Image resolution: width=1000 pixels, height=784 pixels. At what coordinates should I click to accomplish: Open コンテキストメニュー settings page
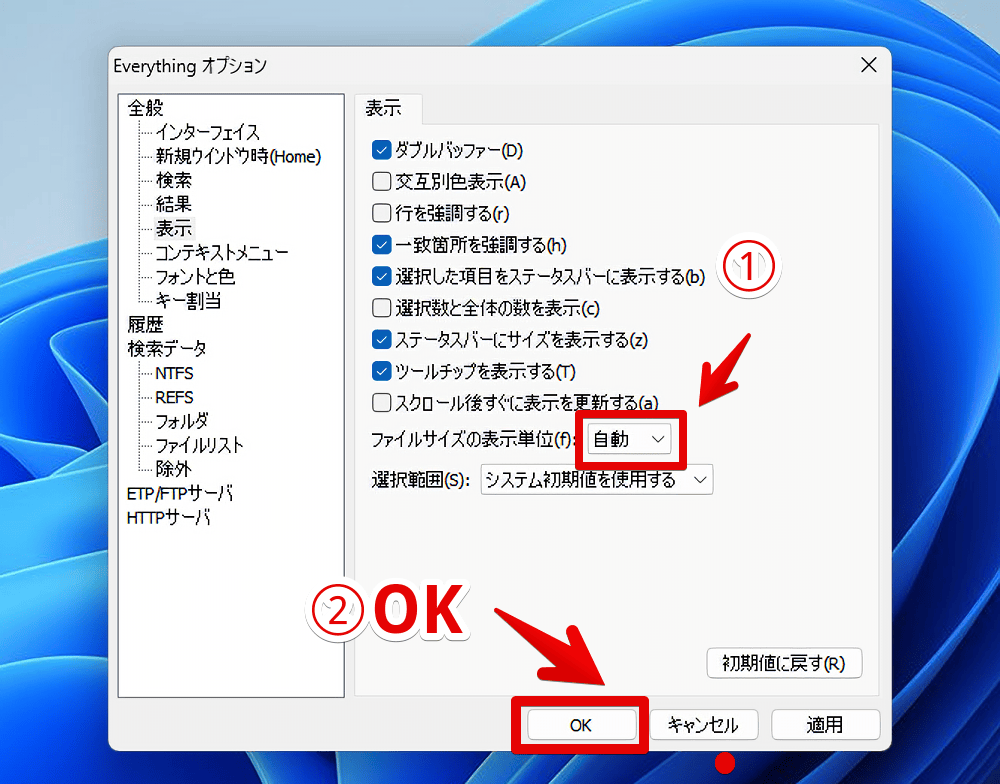(x=222, y=253)
